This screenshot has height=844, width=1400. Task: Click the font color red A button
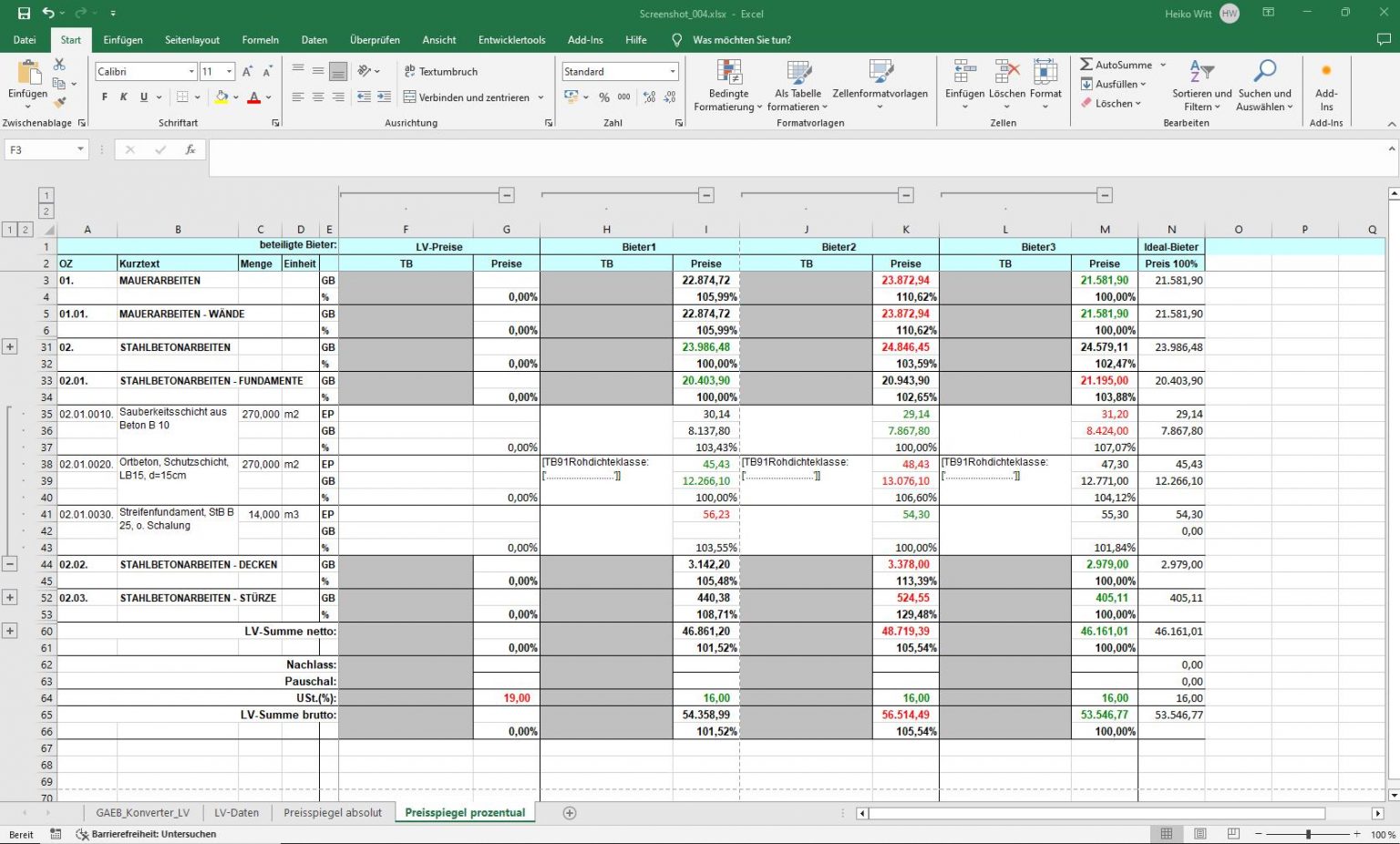pyautogui.click(x=253, y=98)
